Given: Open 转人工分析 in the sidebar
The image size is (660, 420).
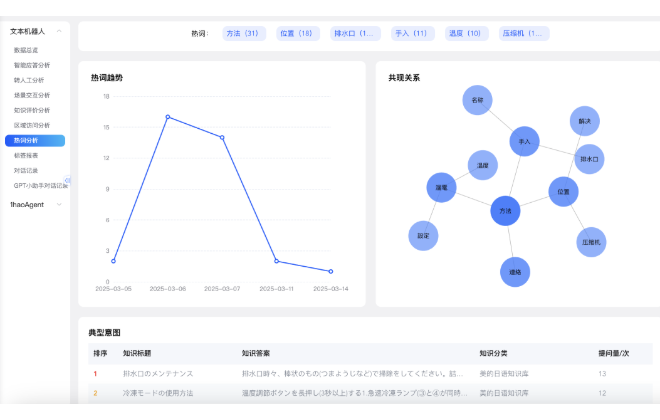Looking at the screenshot, I should [31, 80].
